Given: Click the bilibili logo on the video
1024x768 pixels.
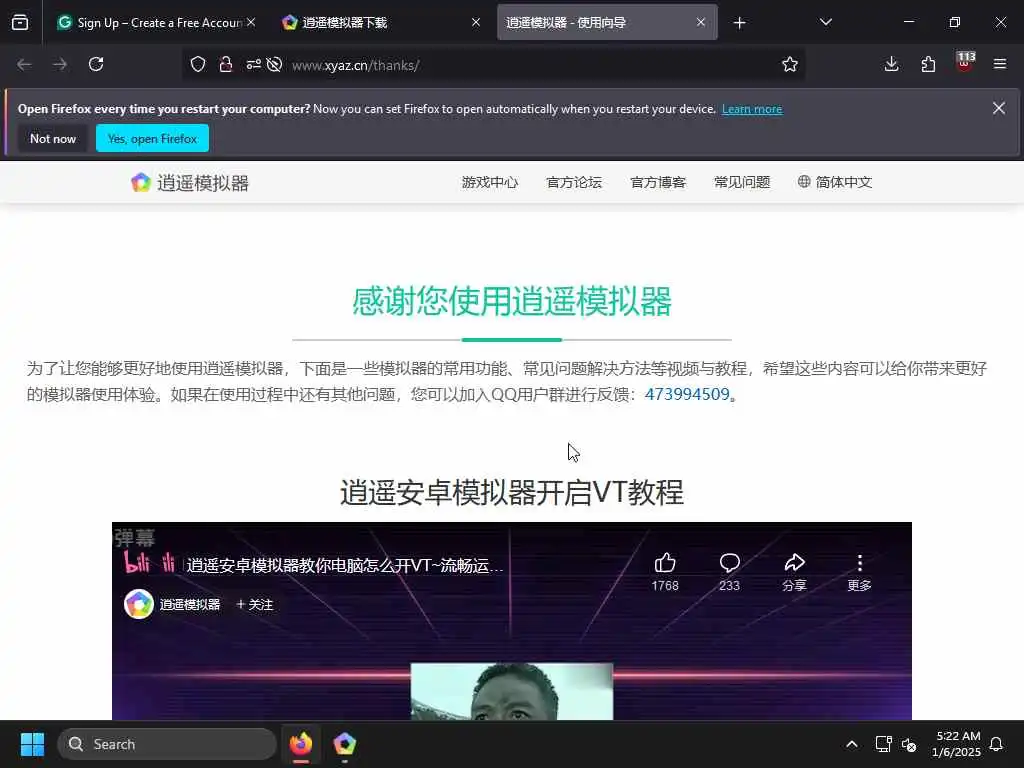Looking at the screenshot, I should [x=150, y=562].
